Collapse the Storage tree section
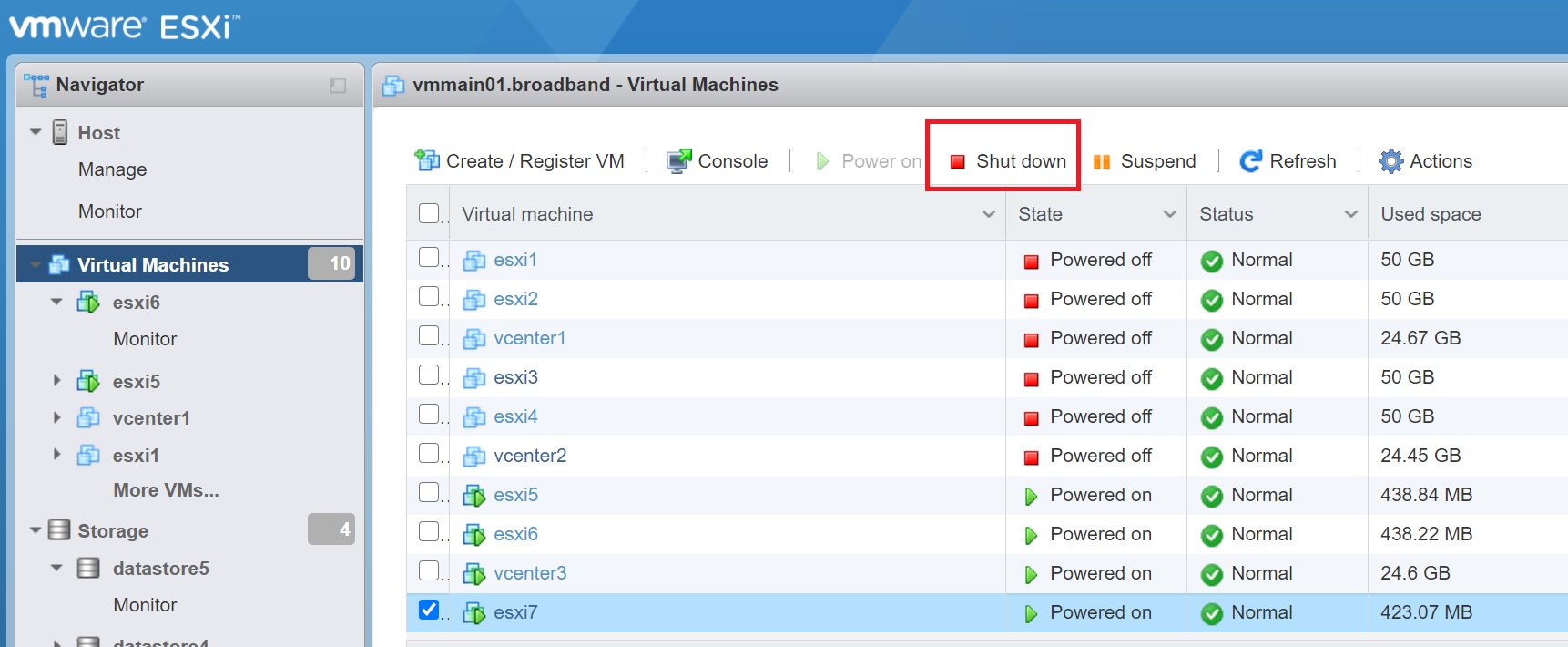 (x=36, y=530)
